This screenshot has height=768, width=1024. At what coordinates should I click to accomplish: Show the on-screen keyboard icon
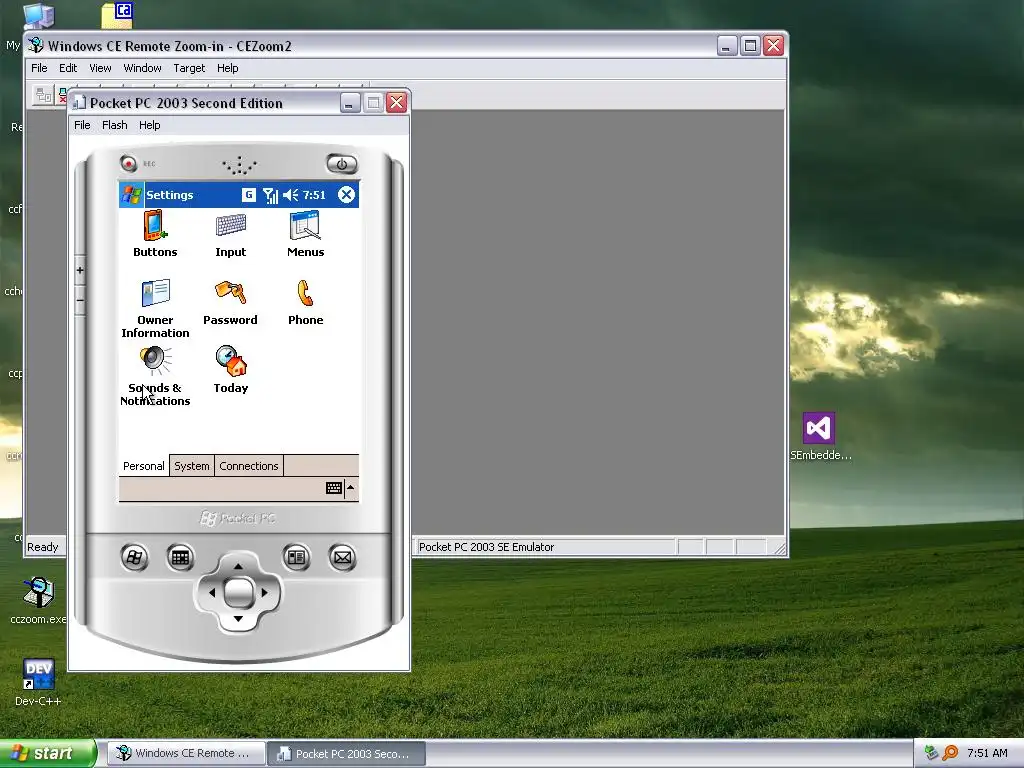coord(334,488)
